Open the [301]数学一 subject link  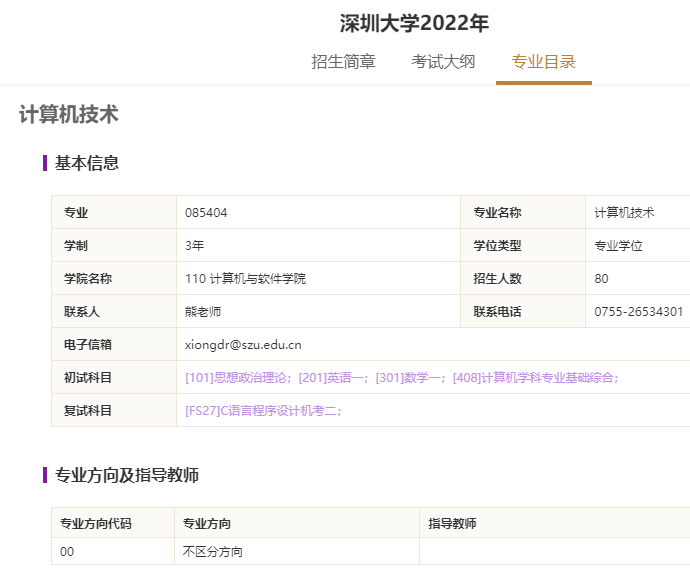click(x=408, y=378)
